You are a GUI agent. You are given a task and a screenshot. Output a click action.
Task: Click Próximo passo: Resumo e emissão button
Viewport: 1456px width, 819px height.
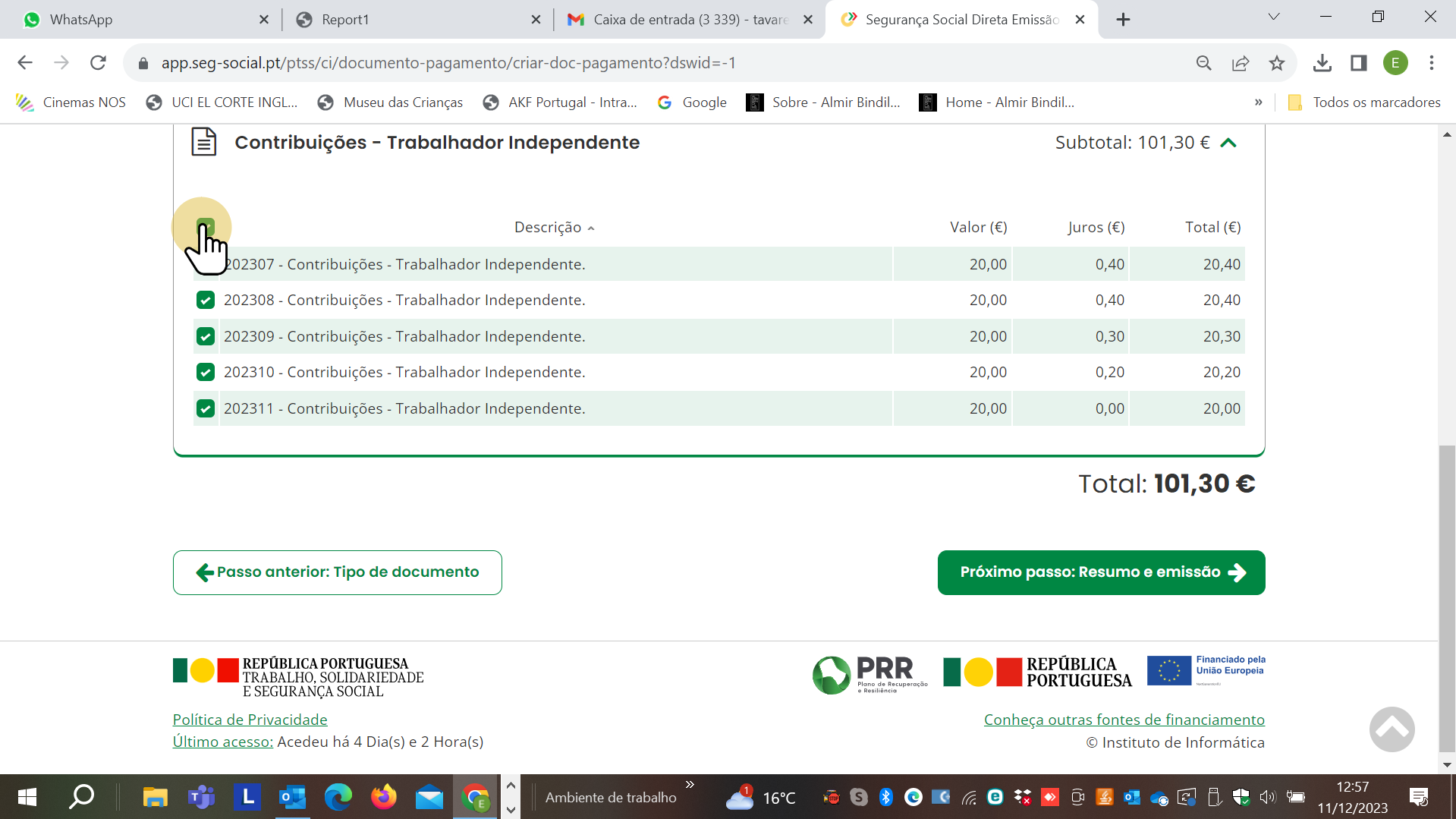(x=1101, y=572)
